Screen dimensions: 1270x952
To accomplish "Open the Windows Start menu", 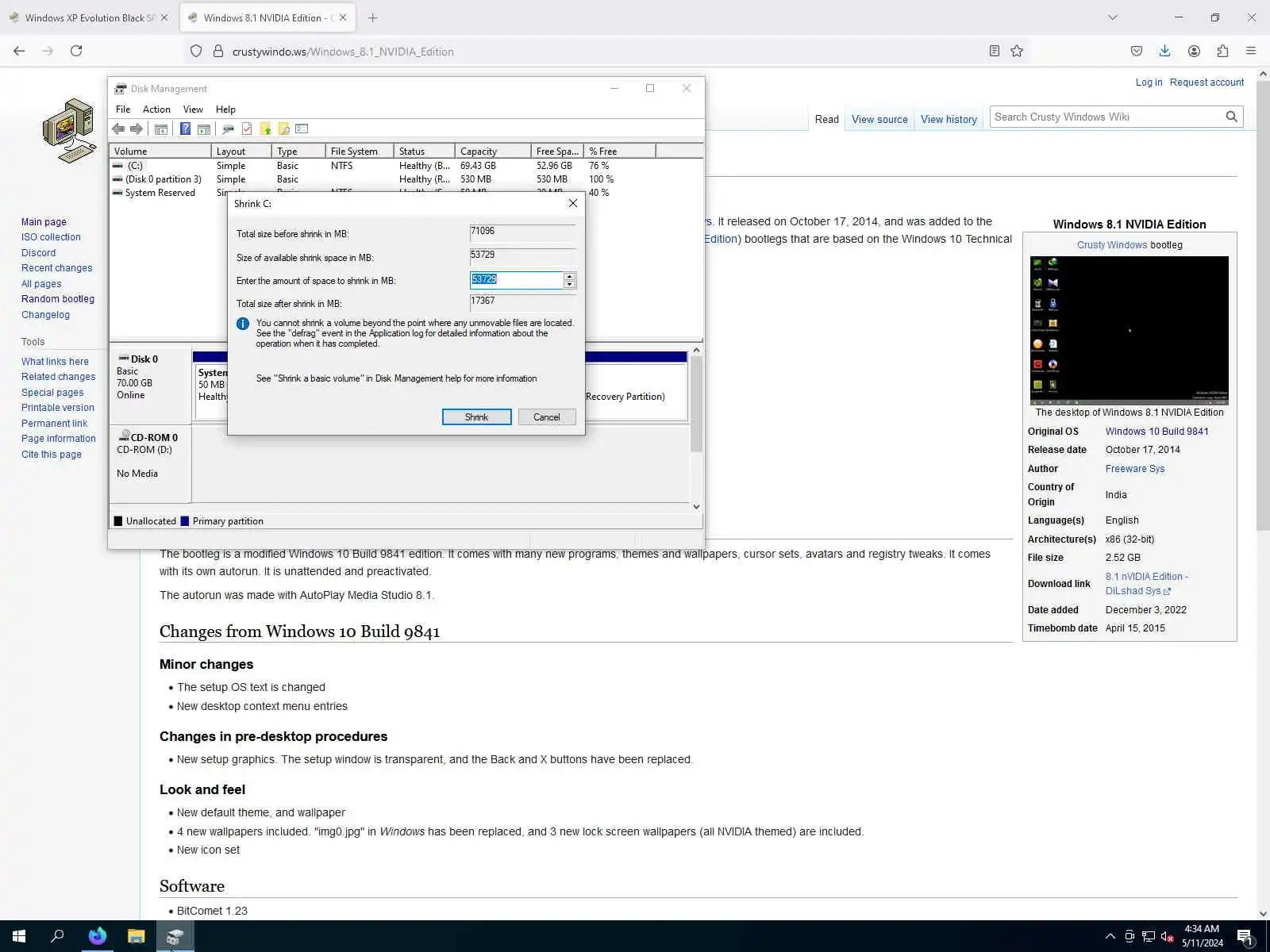I will click(19, 936).
